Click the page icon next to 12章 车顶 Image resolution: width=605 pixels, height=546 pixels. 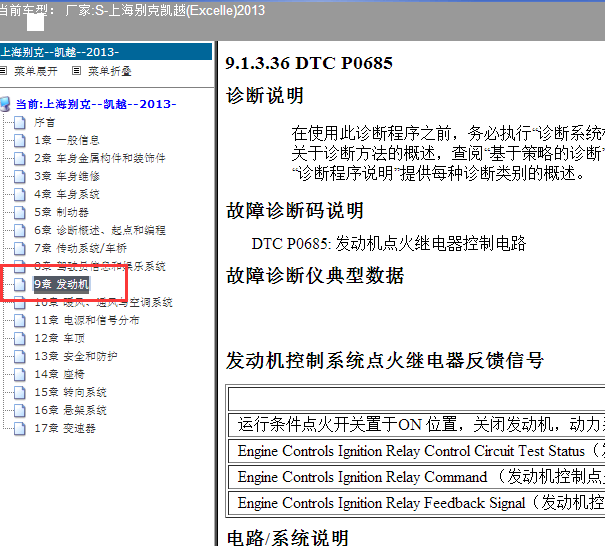tap(20, 339)
